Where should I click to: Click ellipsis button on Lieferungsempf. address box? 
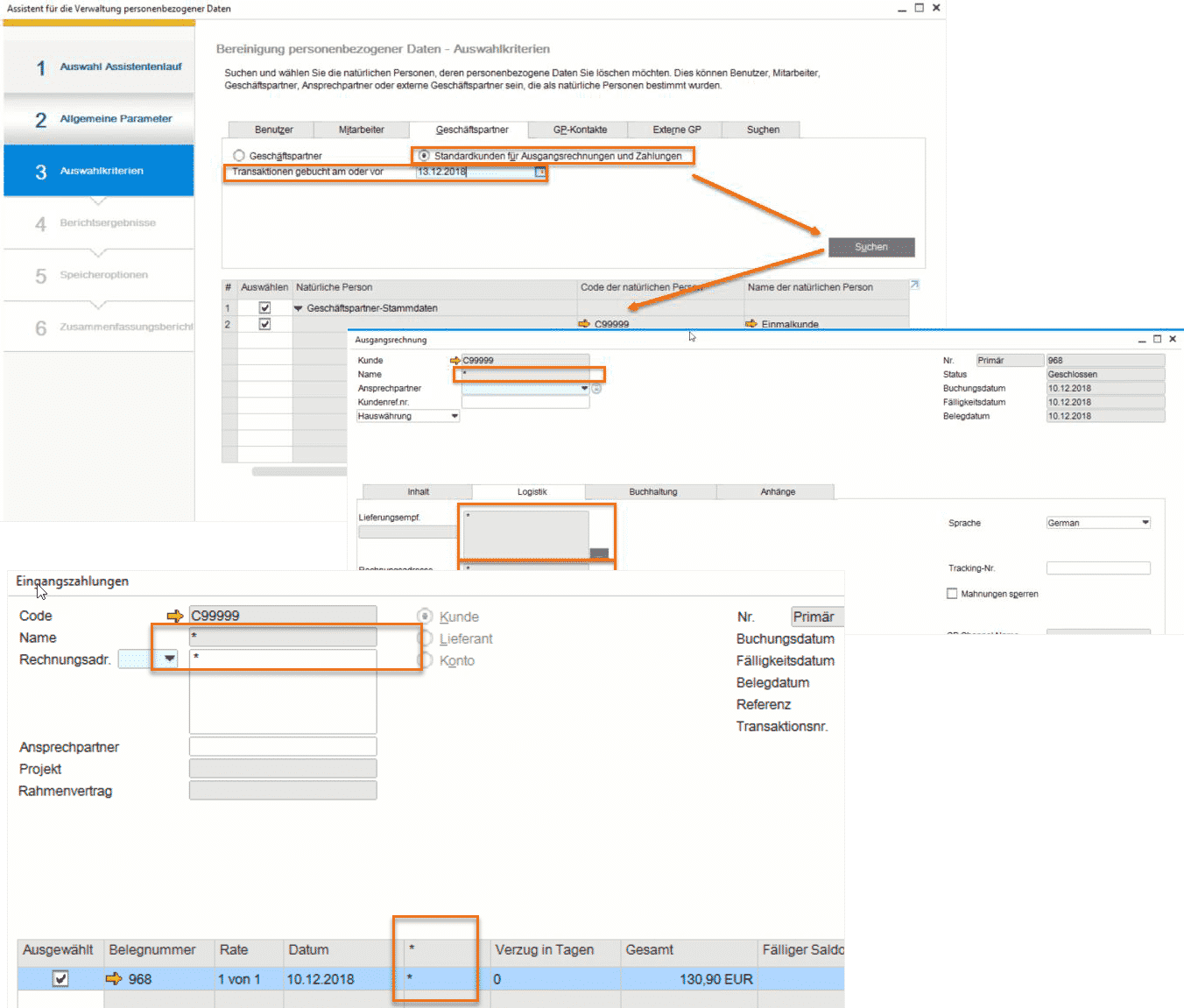(599, 553)
